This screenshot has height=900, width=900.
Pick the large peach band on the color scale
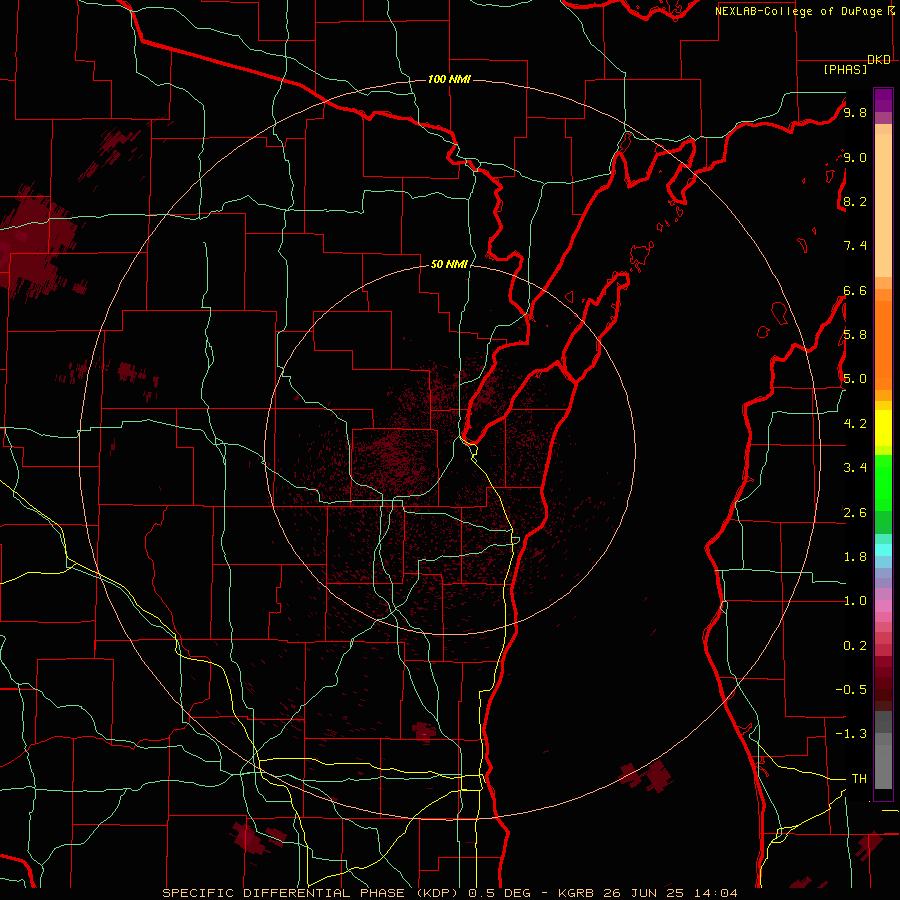pyautogui.click(x=883, y=205)
